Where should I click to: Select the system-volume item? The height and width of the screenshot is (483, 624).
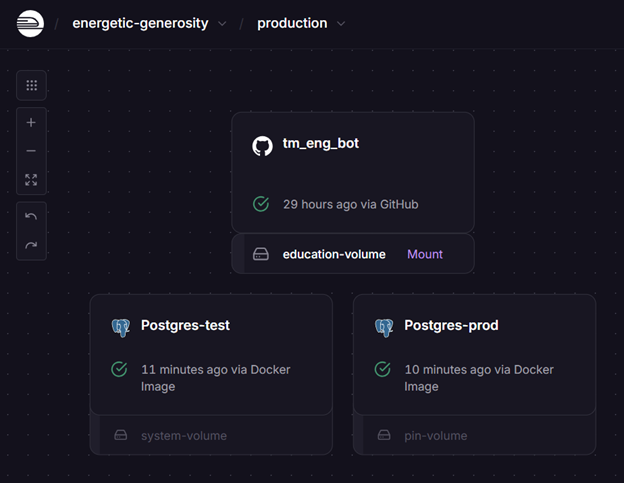183,436
